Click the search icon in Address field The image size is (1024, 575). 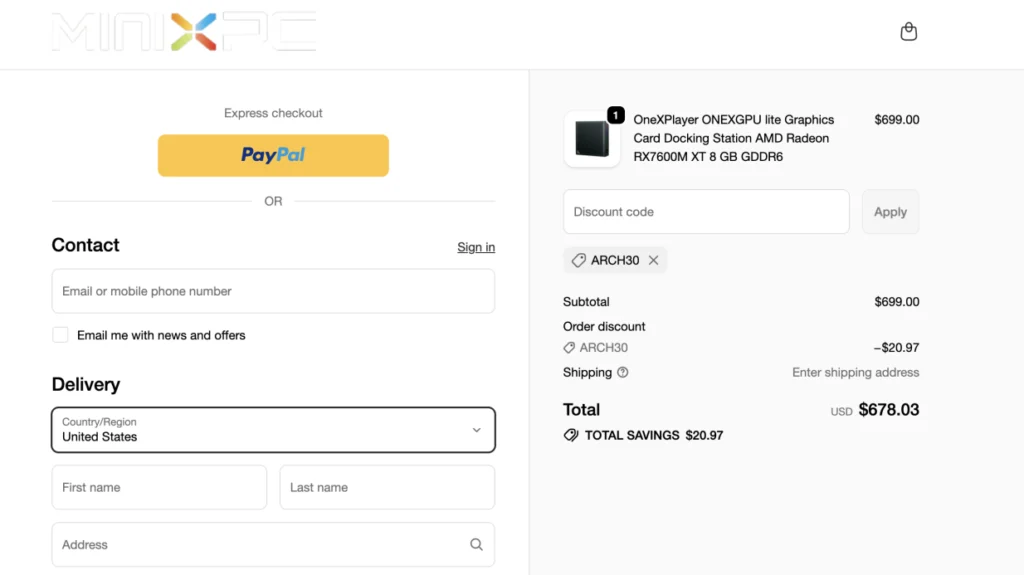(x=476, y=545)
